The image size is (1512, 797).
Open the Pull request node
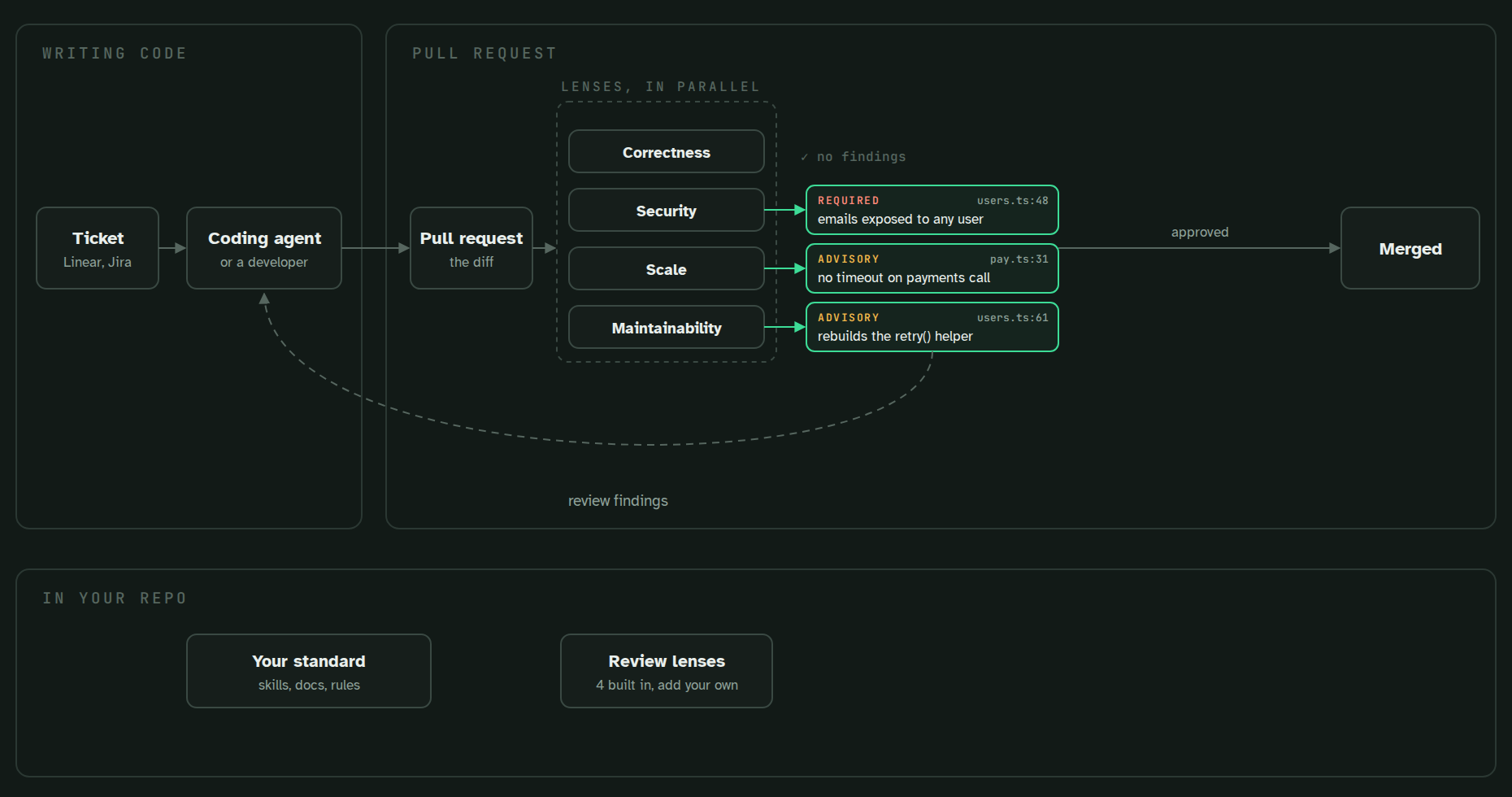(x=471, y=248)
